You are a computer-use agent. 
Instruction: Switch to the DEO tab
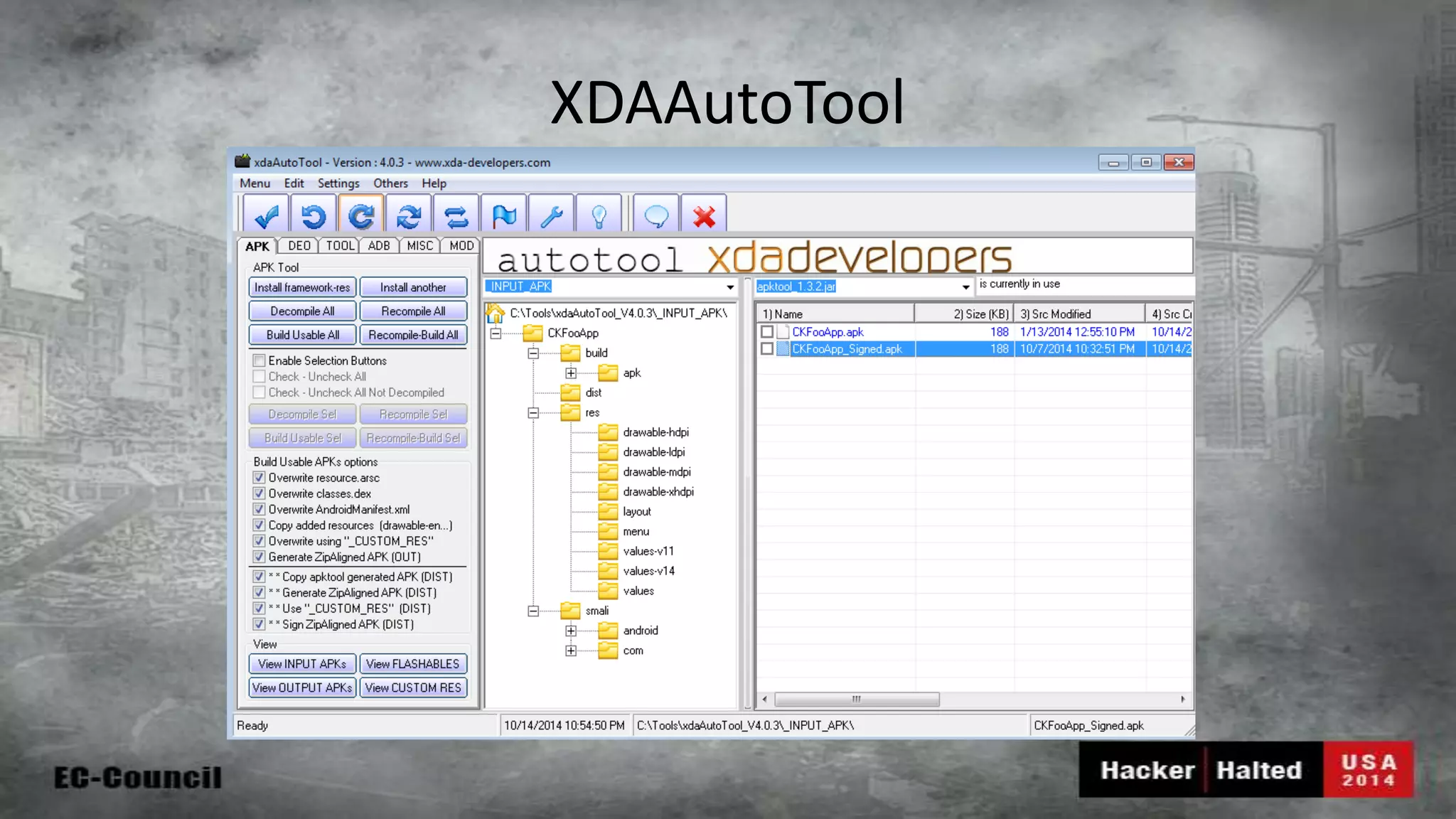coord(299,246)
